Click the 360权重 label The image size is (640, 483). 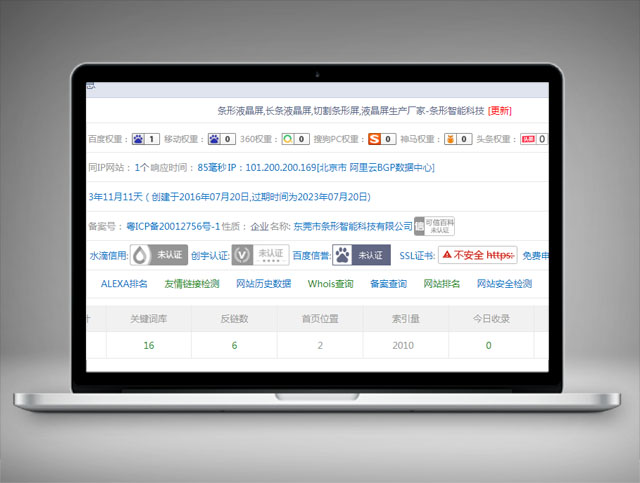pyautogui.click(x=259, y=139)
